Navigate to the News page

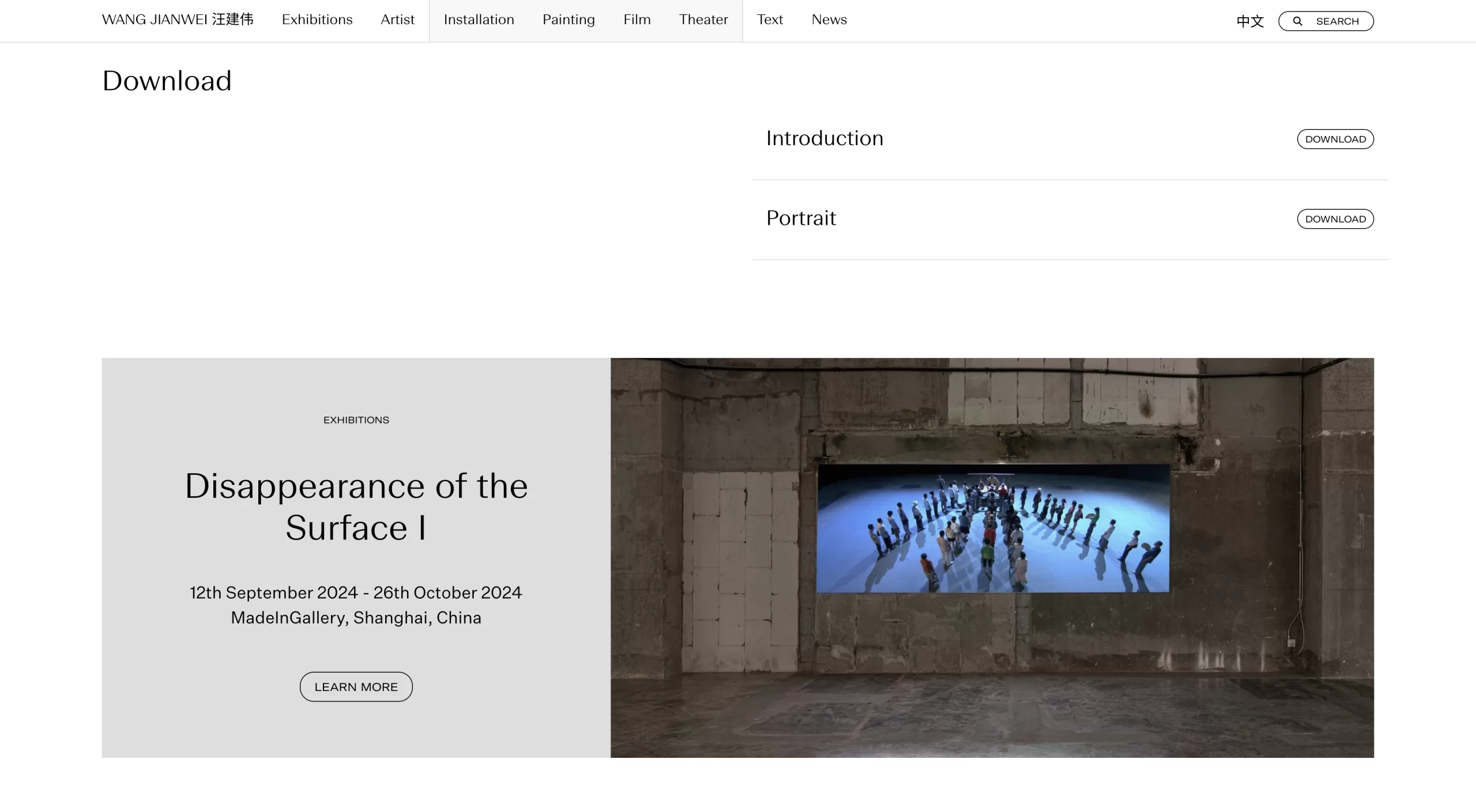[x=829, y=20]
